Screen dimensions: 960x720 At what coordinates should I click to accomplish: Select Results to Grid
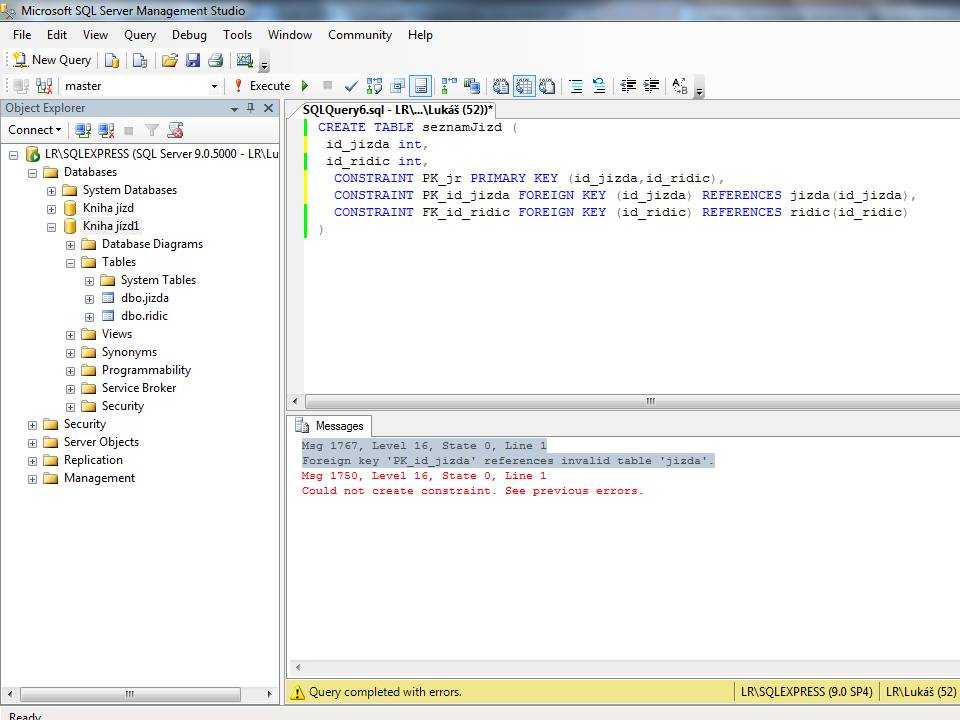coord(524,86)
